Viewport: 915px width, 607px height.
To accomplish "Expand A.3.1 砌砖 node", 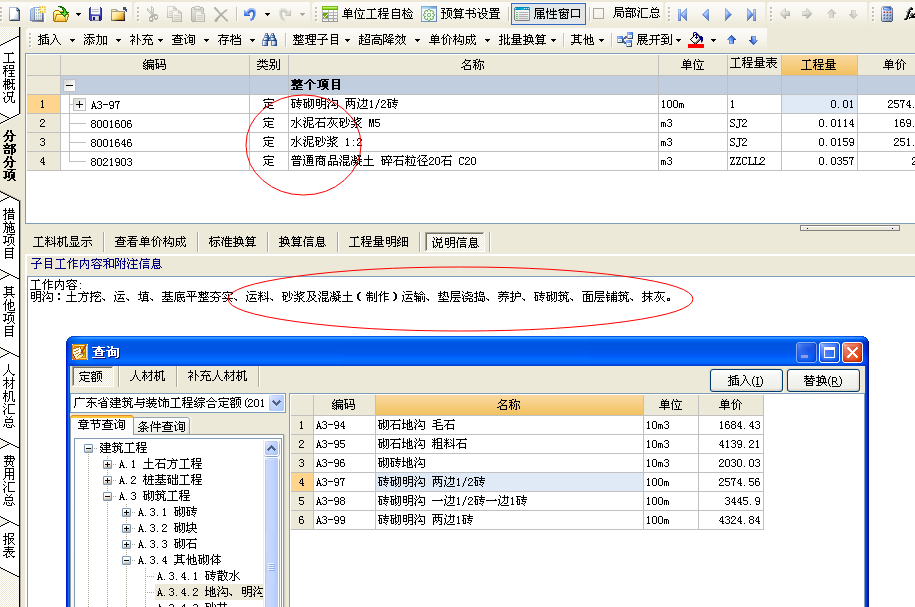I will coord(126,512).
